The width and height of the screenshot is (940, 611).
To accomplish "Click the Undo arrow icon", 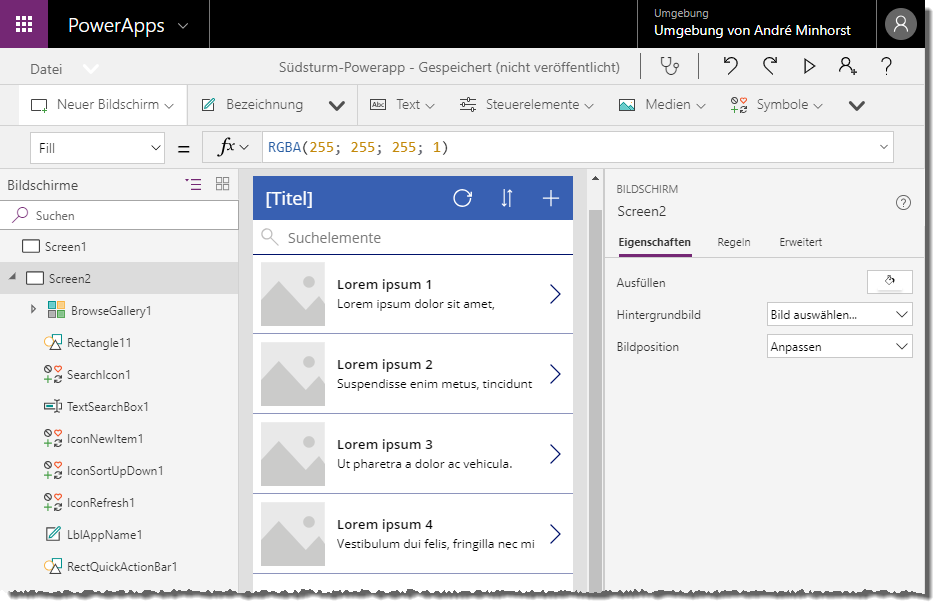I will (x=731, y=67).
